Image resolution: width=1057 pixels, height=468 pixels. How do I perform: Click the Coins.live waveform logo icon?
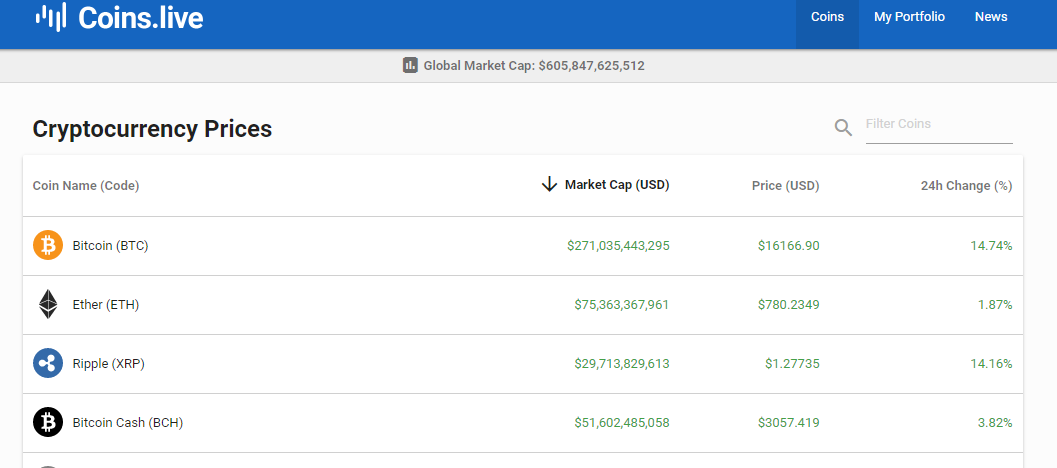(x=51, y=16)
